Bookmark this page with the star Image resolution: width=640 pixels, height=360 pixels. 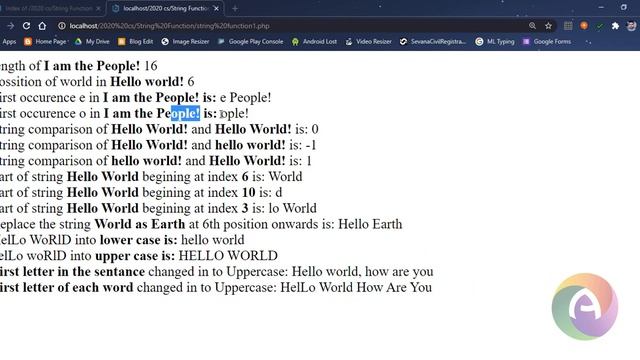[x=548, y=26]
